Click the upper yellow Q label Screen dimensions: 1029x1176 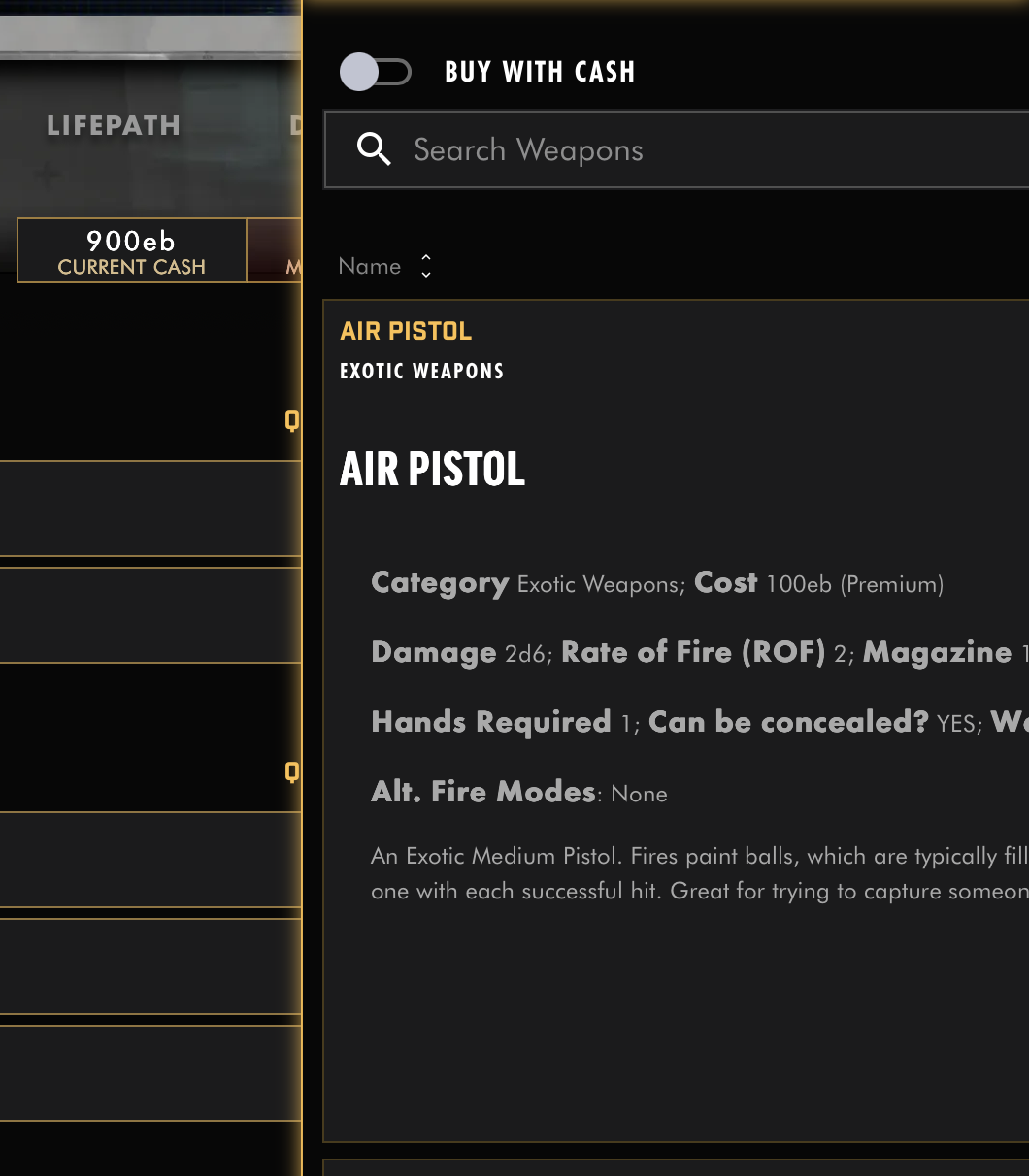[x=291, y=420]
